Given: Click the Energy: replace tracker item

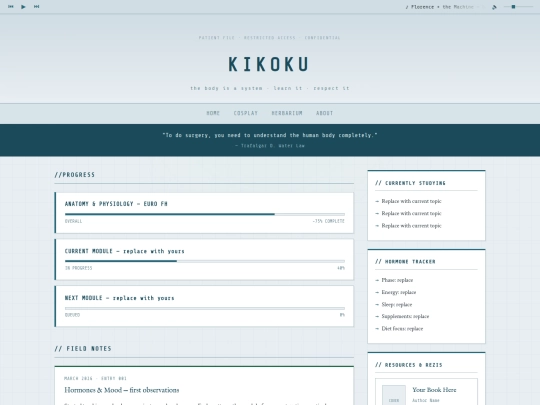Looking at the screenshot, I should click(x=398, y=292).
